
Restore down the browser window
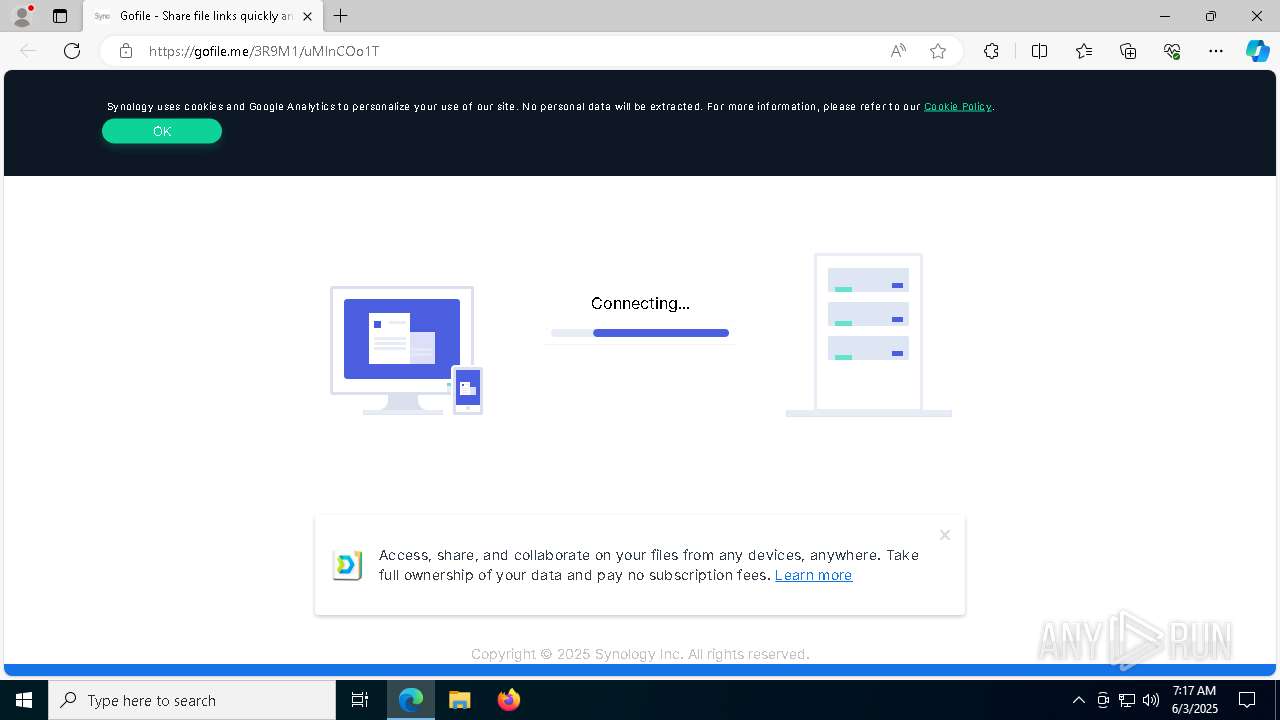pyautogui.click(x=1211, y=16)
